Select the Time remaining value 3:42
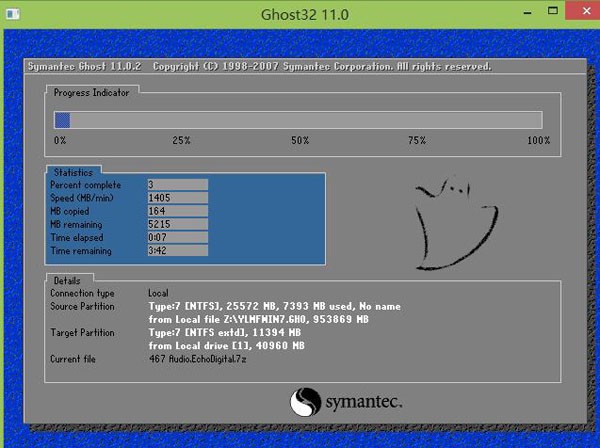 pyautogui.click(x=178, y=251)
